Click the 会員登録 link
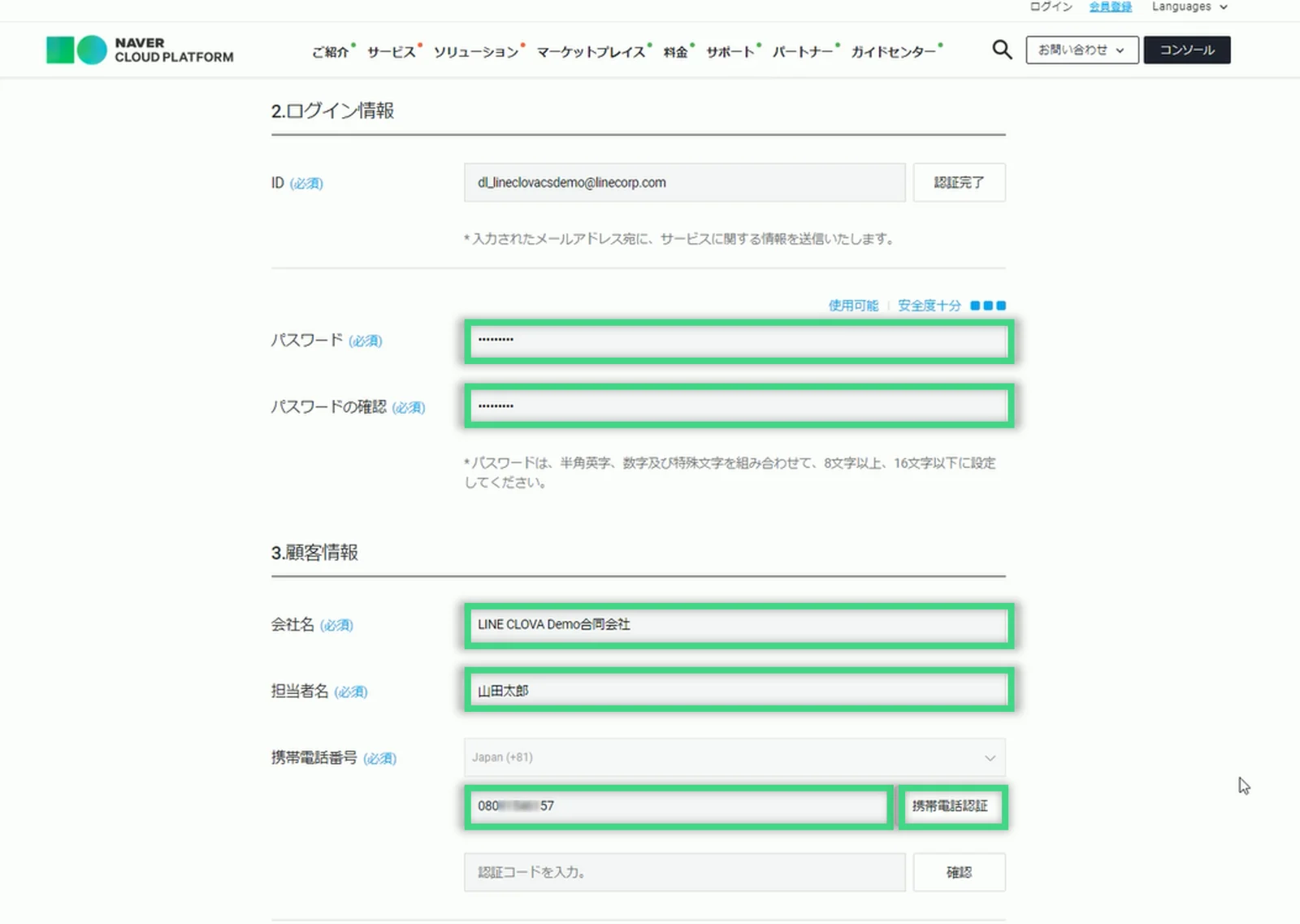The height and width of the screenshot is (924, 1300). point(1110,7)
